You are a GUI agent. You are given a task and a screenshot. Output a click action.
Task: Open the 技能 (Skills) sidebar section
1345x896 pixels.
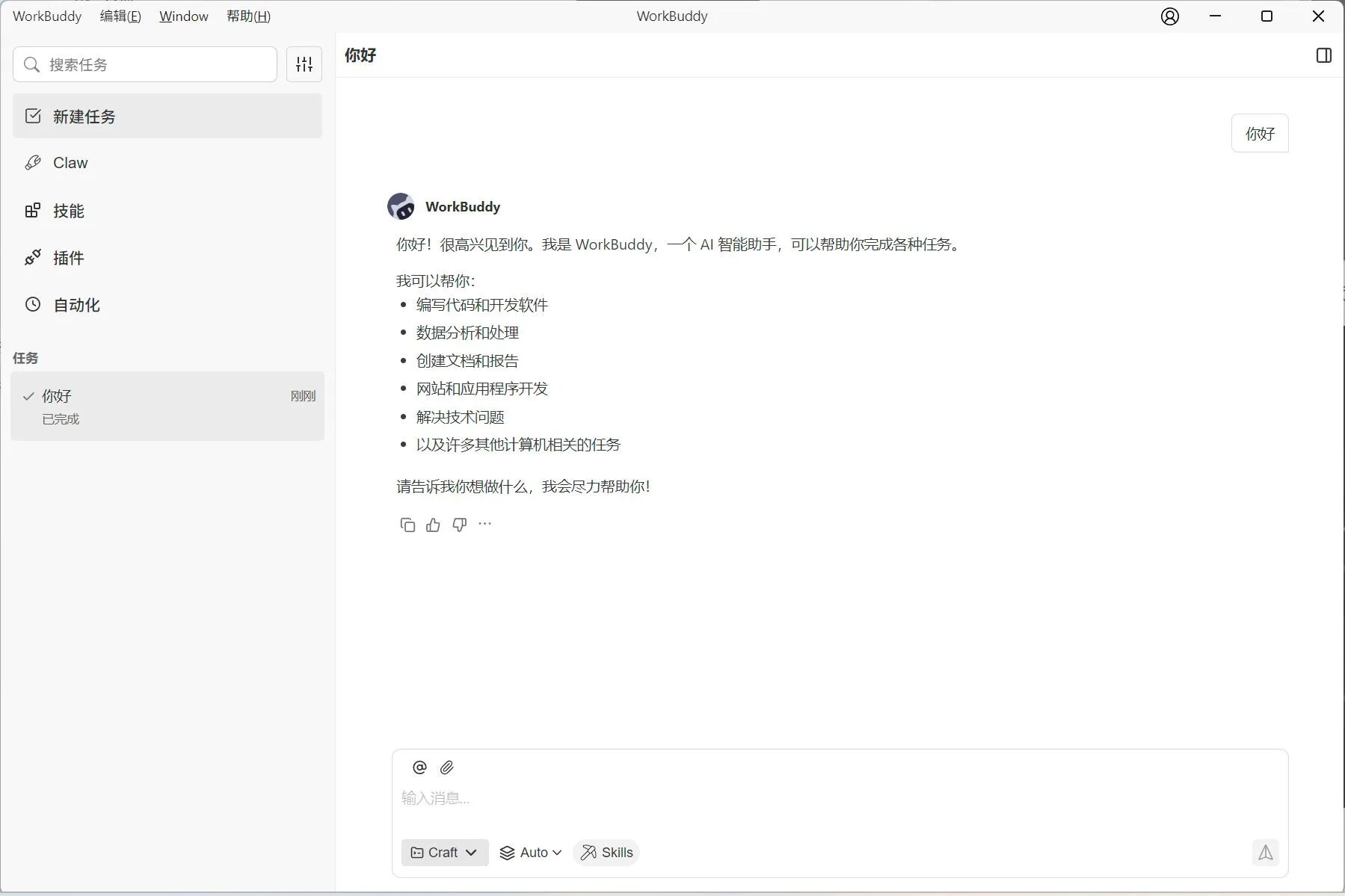(68, 211)
